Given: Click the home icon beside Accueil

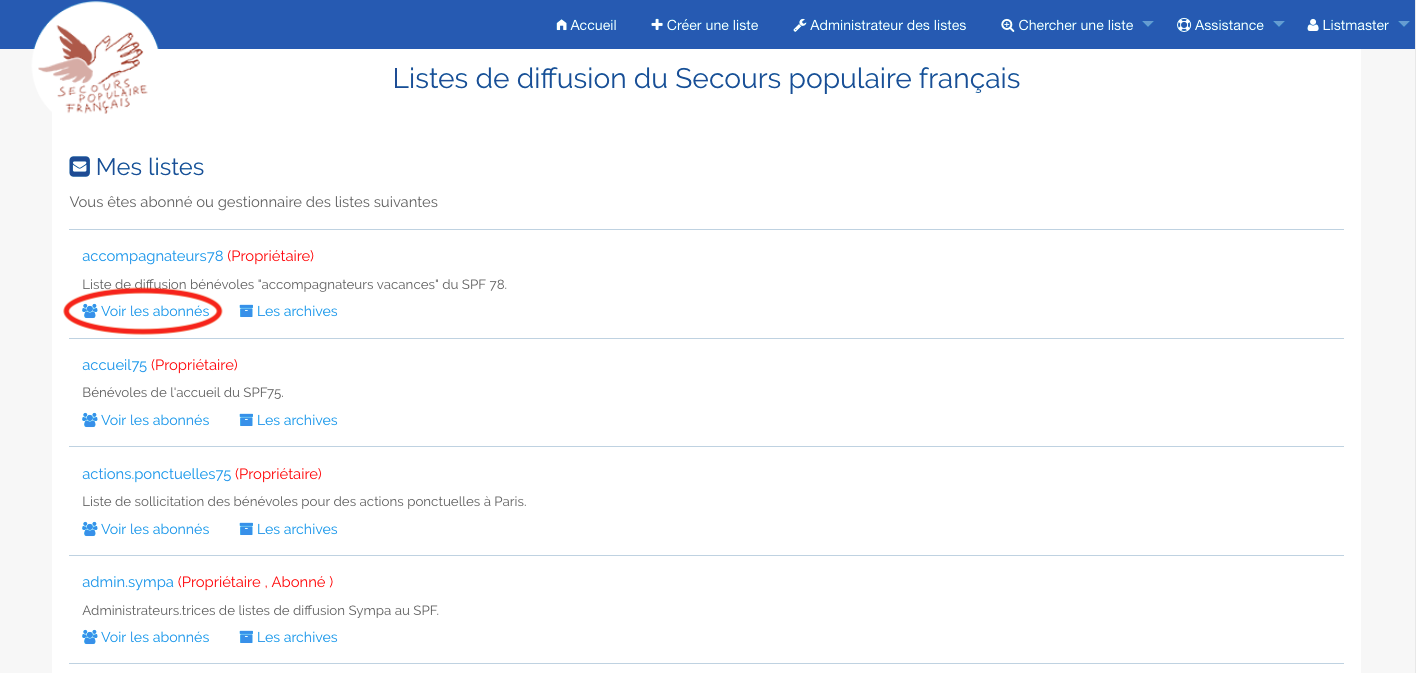Looking at the screenshot, I should (562, 25).
